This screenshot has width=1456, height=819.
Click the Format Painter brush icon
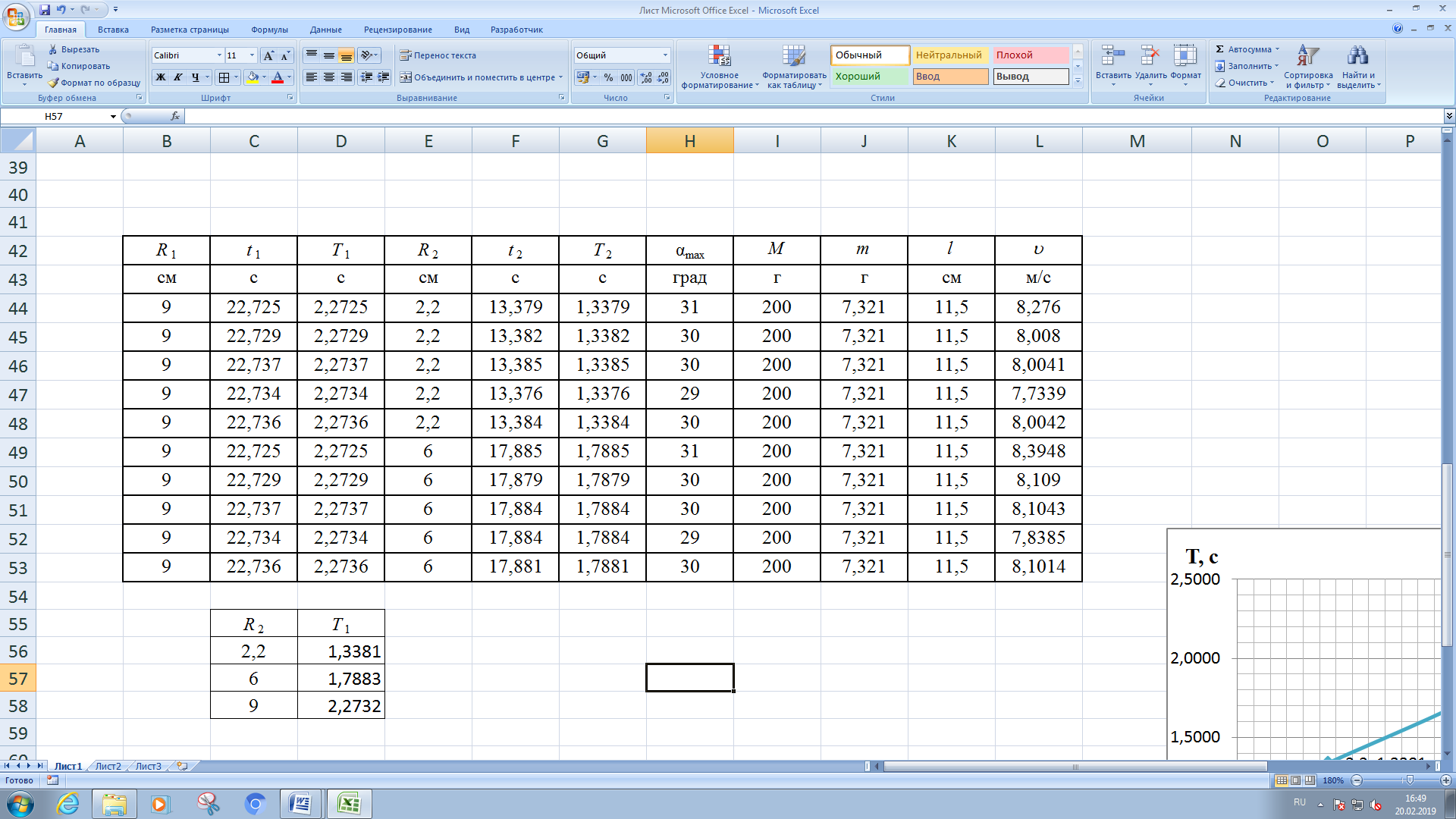[x=53, y=83]
